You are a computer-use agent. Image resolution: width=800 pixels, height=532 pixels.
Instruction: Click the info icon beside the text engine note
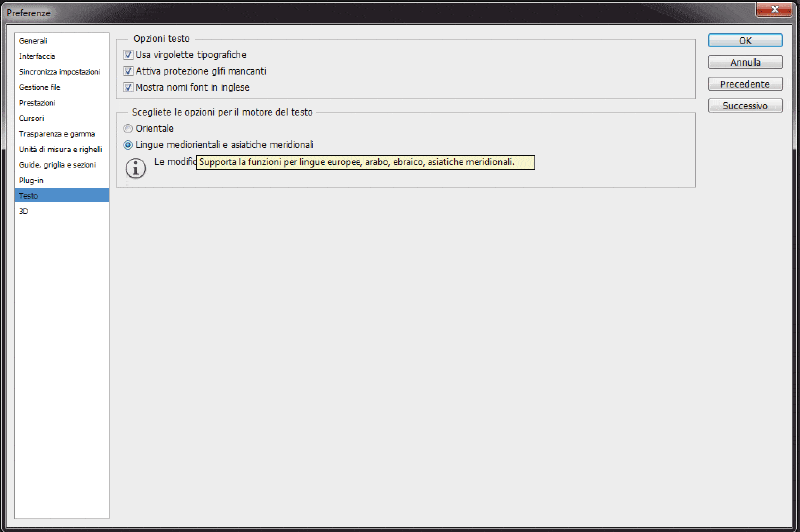[x=137, y=167]
